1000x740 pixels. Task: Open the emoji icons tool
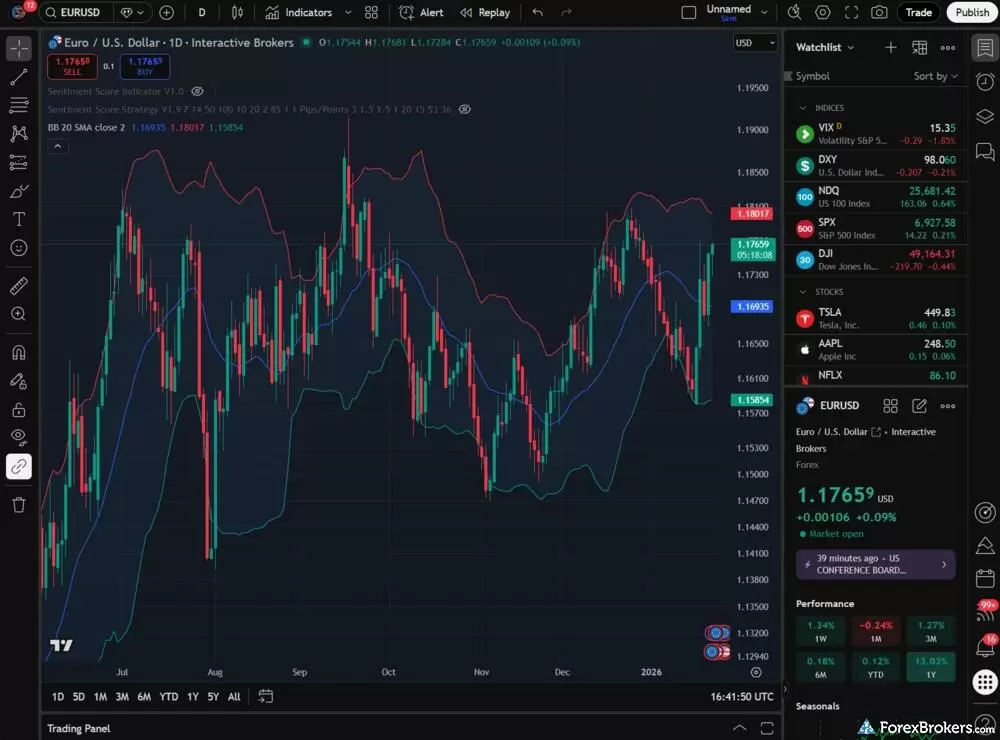point(19,248)
